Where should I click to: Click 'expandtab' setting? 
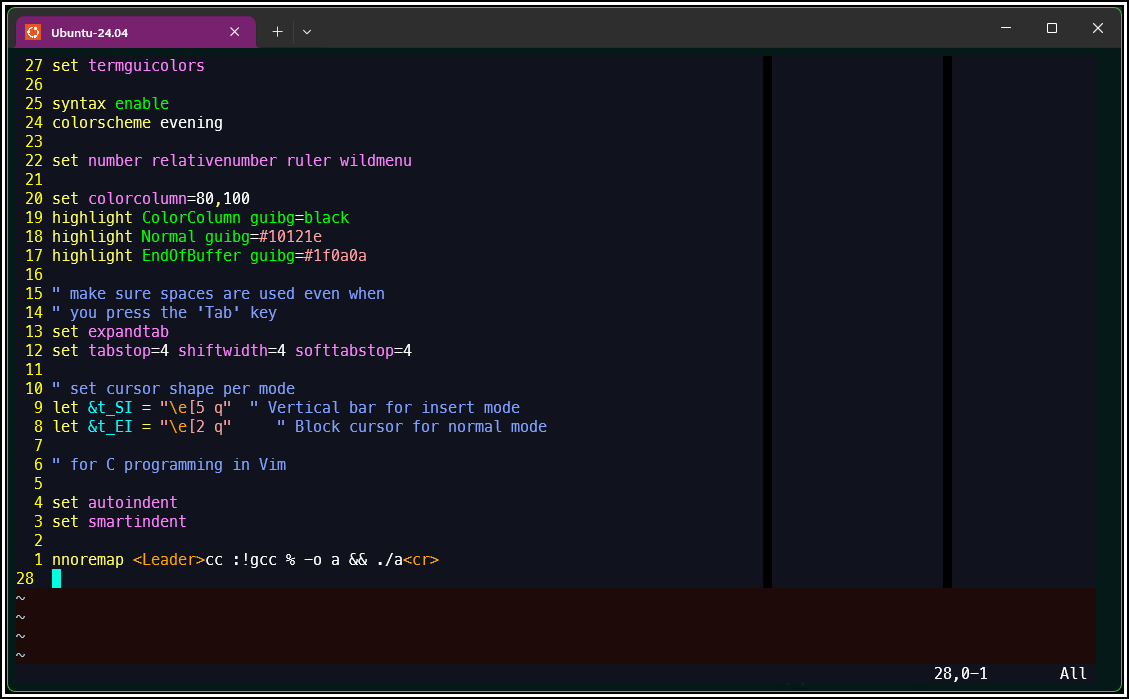[128, 332]
